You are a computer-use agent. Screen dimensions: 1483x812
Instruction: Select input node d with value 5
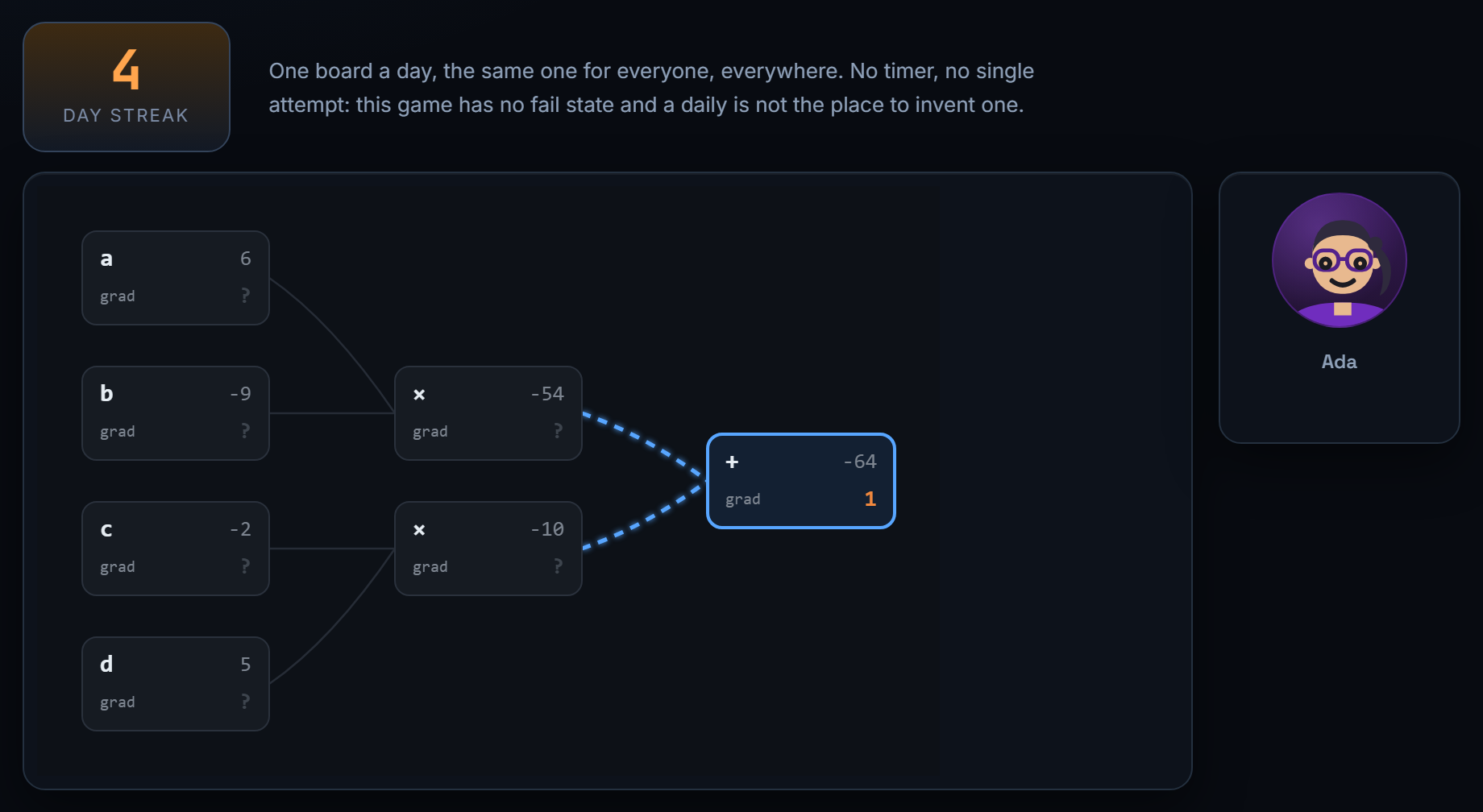(x=176, y=684)
